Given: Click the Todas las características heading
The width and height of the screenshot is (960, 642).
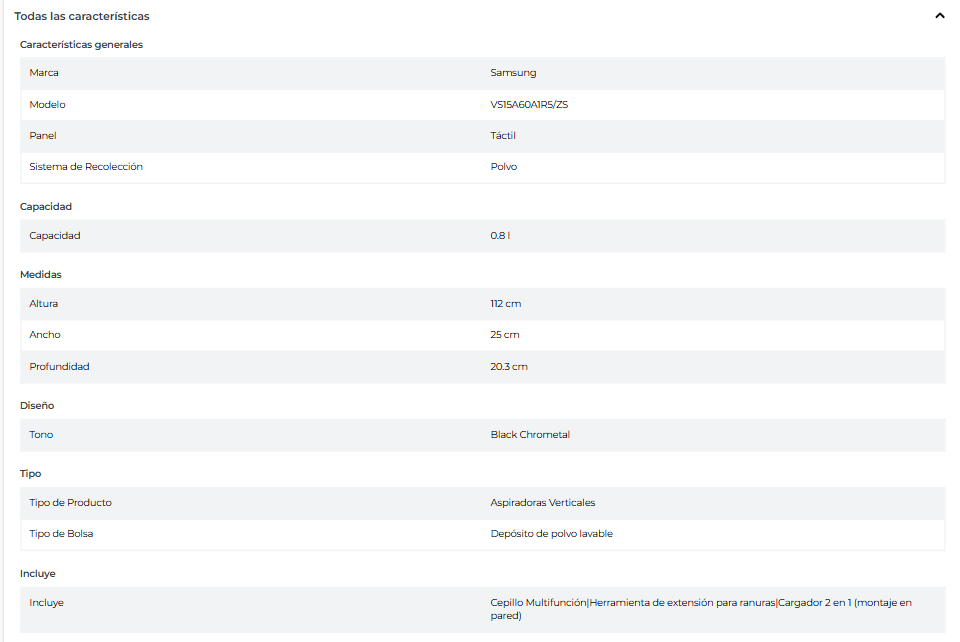Looking at the screenshot, I should point(82,16).
